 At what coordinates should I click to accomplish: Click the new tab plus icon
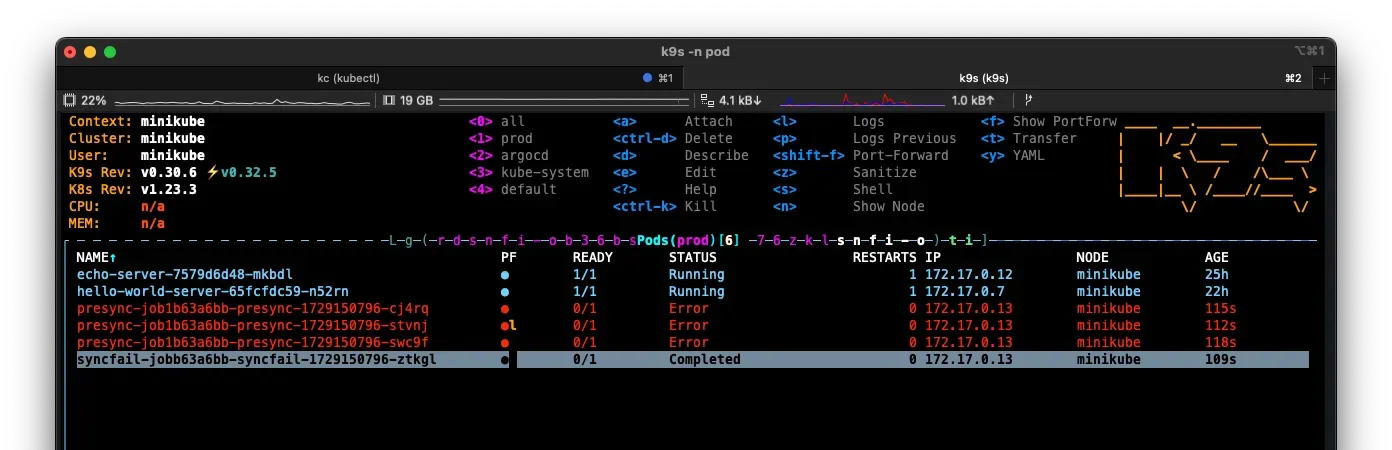[1324, 78]
